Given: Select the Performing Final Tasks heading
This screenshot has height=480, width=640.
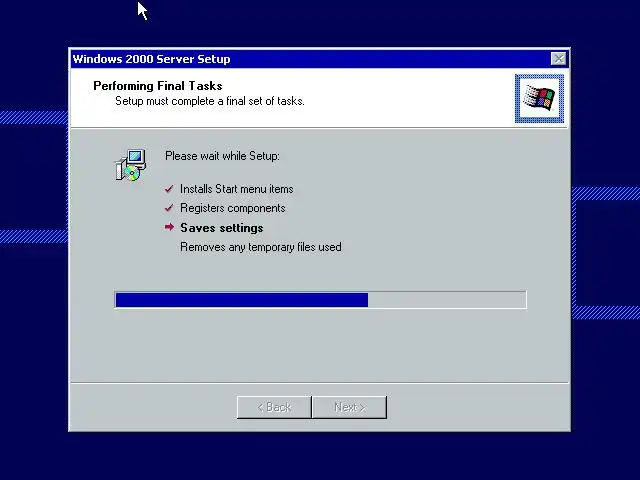Looking at the screenshot, I should point(158,86).
